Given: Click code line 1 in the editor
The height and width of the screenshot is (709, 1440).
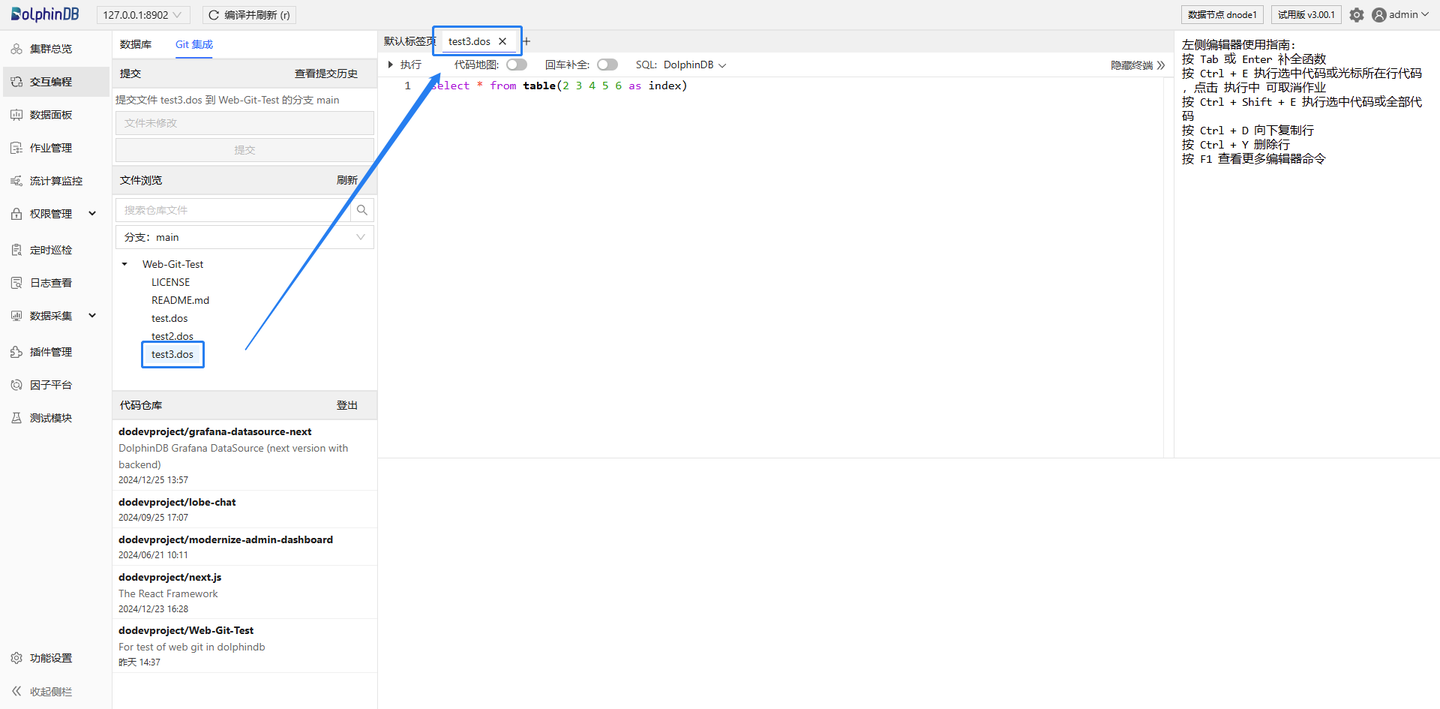Looking at the screenshot, I should tap(558, 86).
